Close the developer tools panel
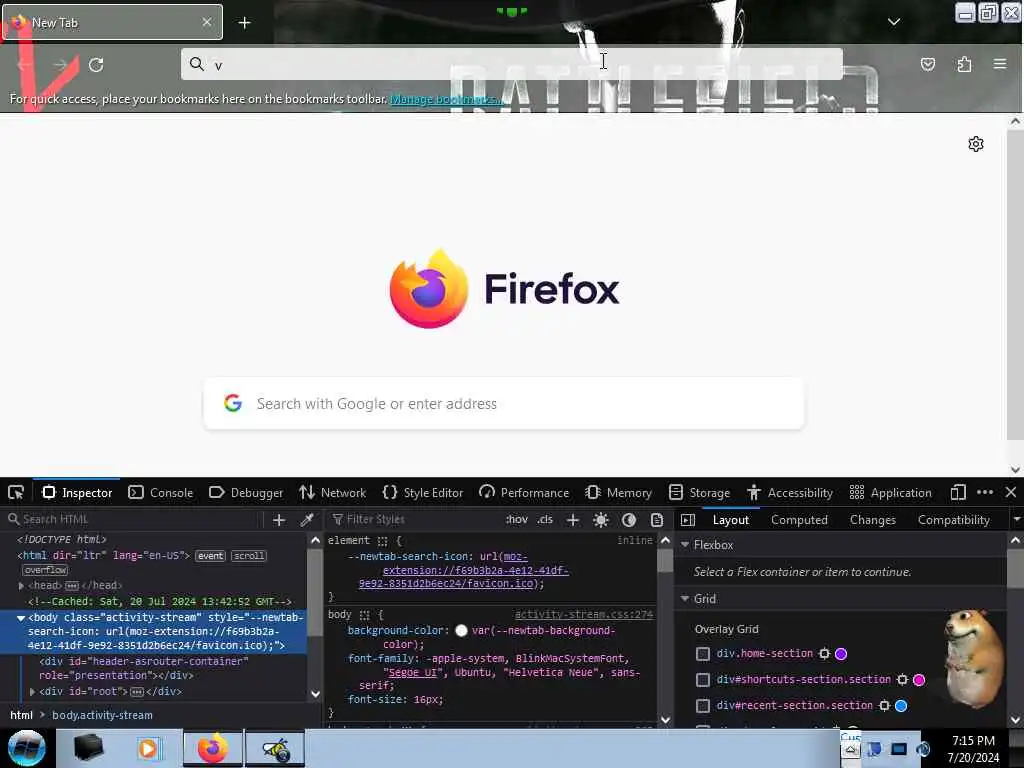Viewport: 1024px width, 768px height. click(1011, 492)
